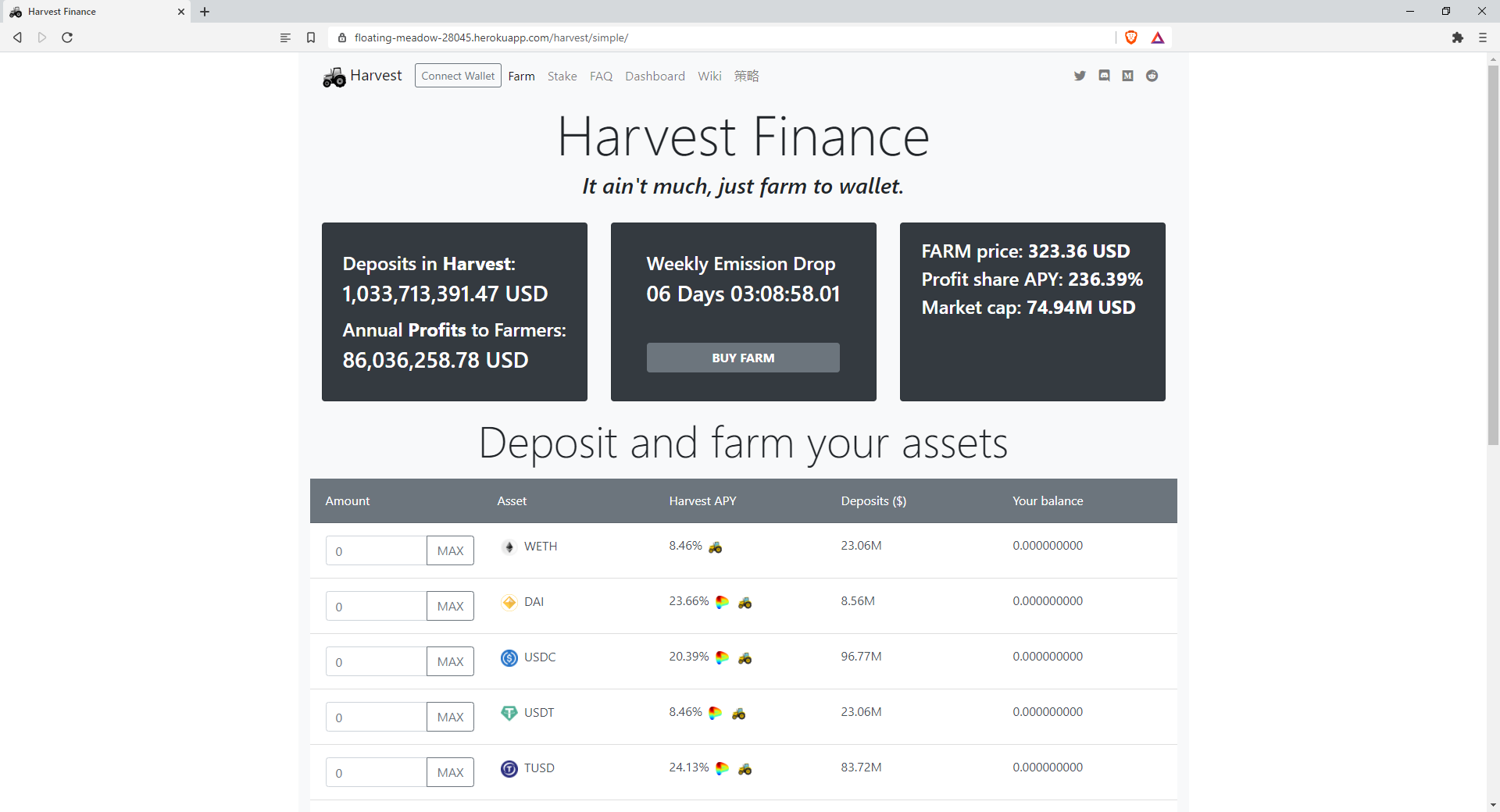The image size is (1500, 812).
Task: Click the USDC asset icon
Action: [x=509, y=657]
